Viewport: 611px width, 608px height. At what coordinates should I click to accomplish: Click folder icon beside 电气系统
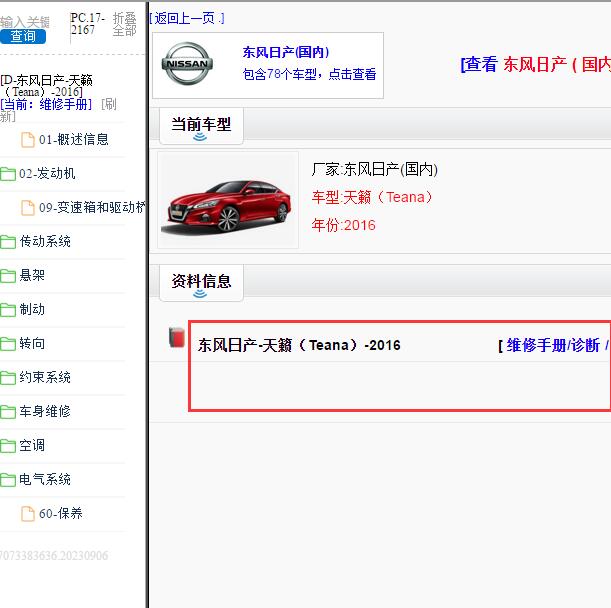point(8,480)
